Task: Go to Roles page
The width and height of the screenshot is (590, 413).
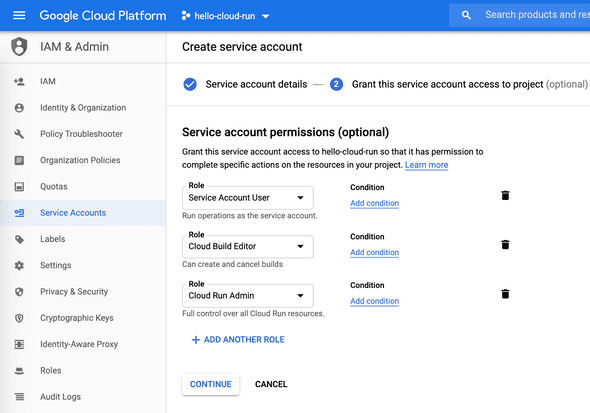Action: pyautogui.click(x=83, y=370)
